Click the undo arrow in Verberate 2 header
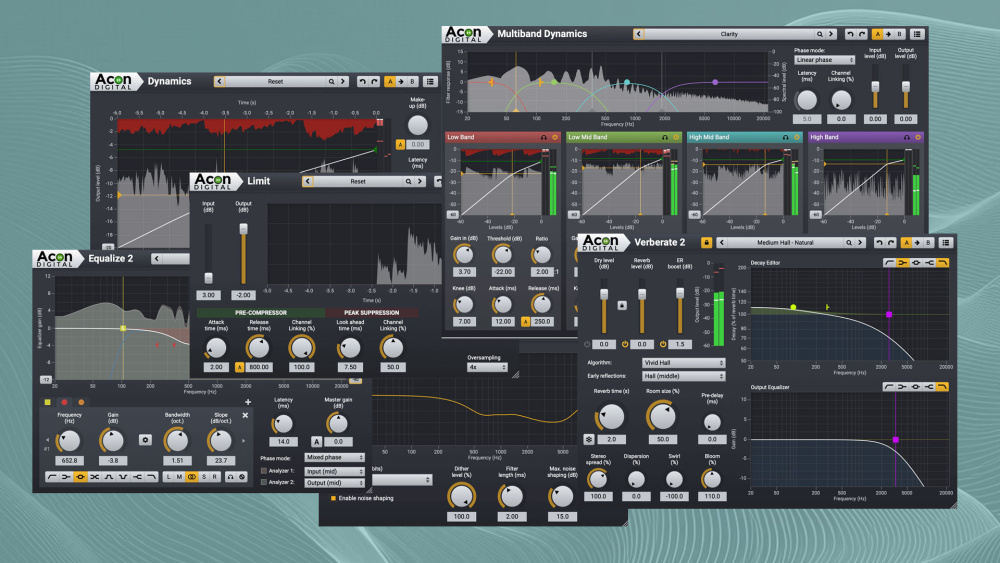 878,243
